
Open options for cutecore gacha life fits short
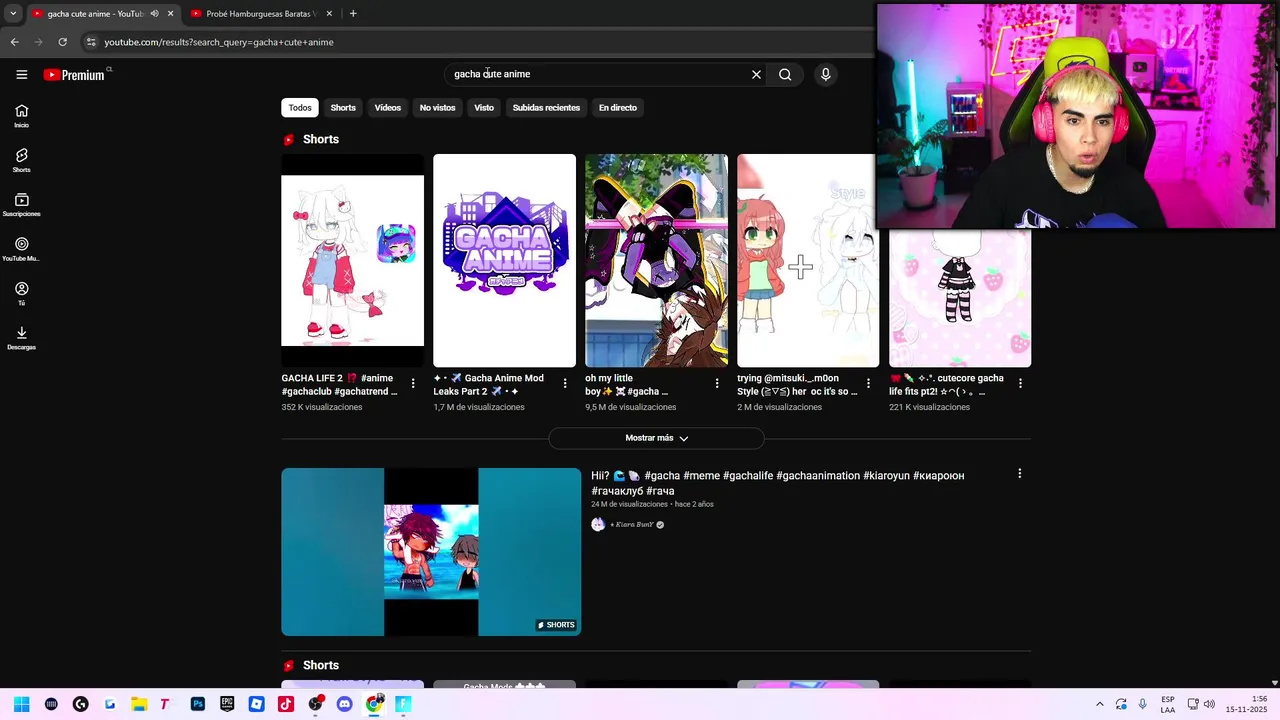pyautogui.click(x=1020, y=383)
